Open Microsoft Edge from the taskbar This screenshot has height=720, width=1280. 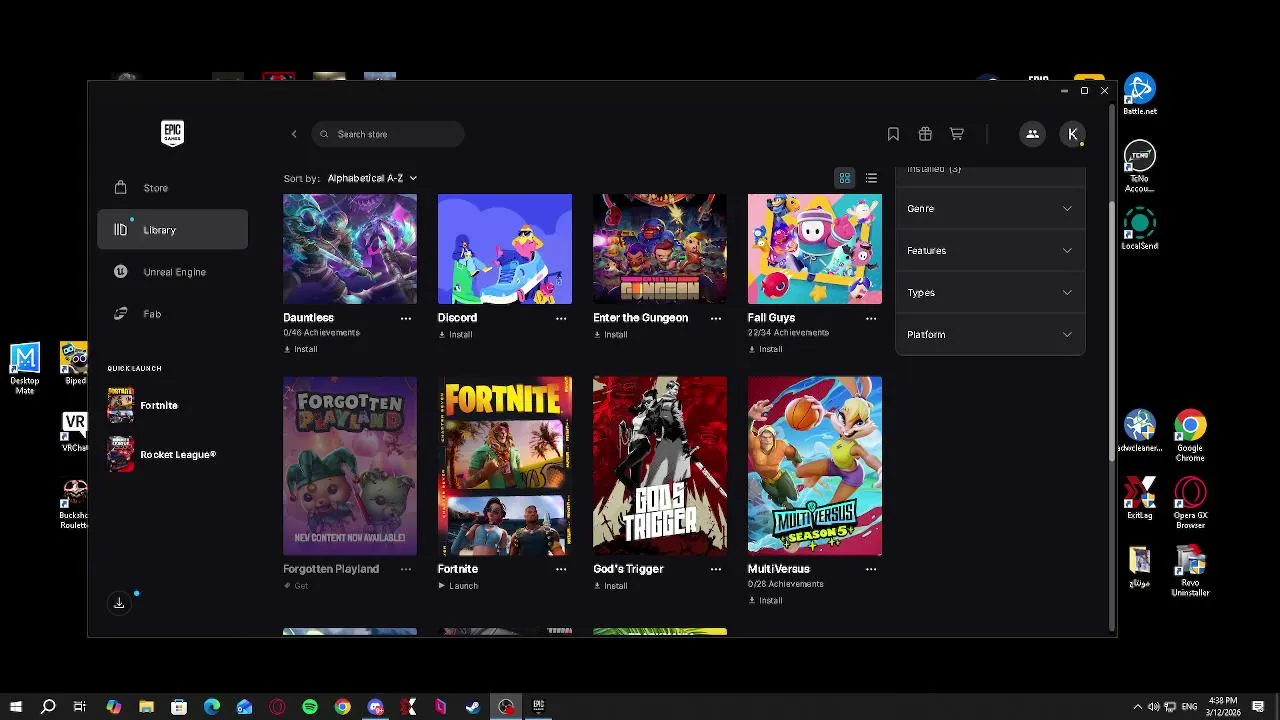212,707
